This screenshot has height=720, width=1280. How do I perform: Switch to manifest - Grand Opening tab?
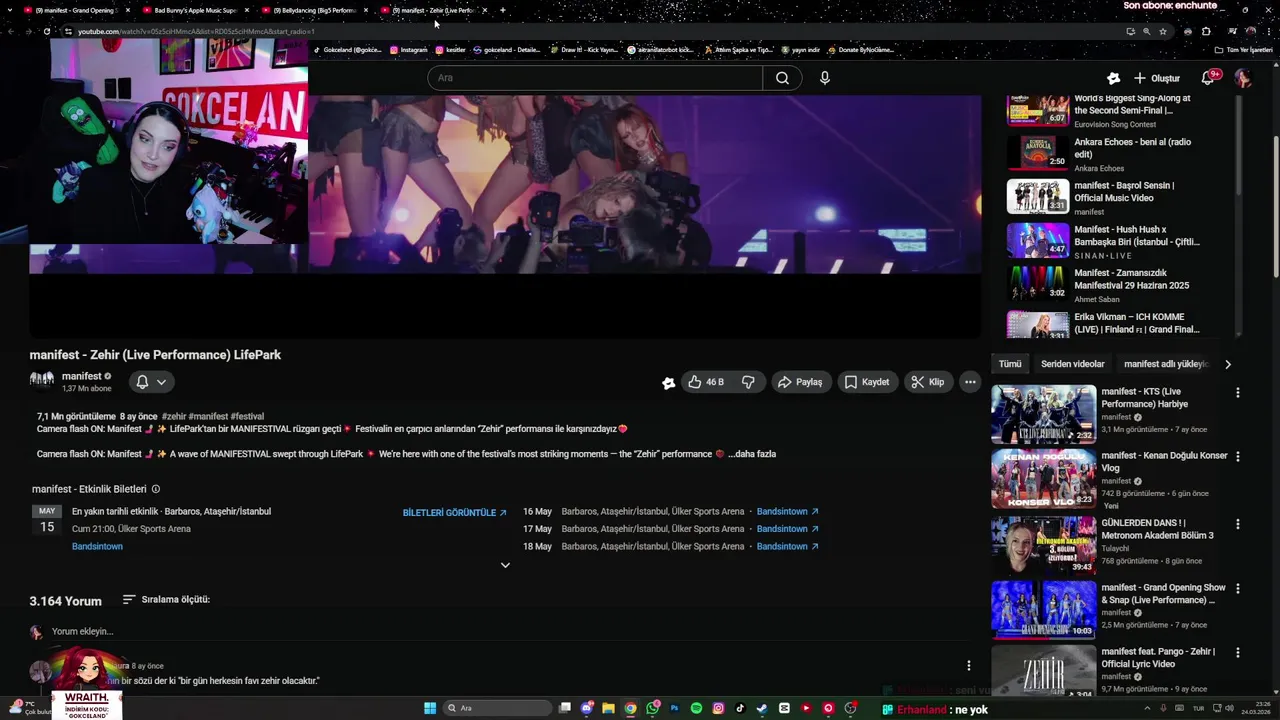[75, 10]
